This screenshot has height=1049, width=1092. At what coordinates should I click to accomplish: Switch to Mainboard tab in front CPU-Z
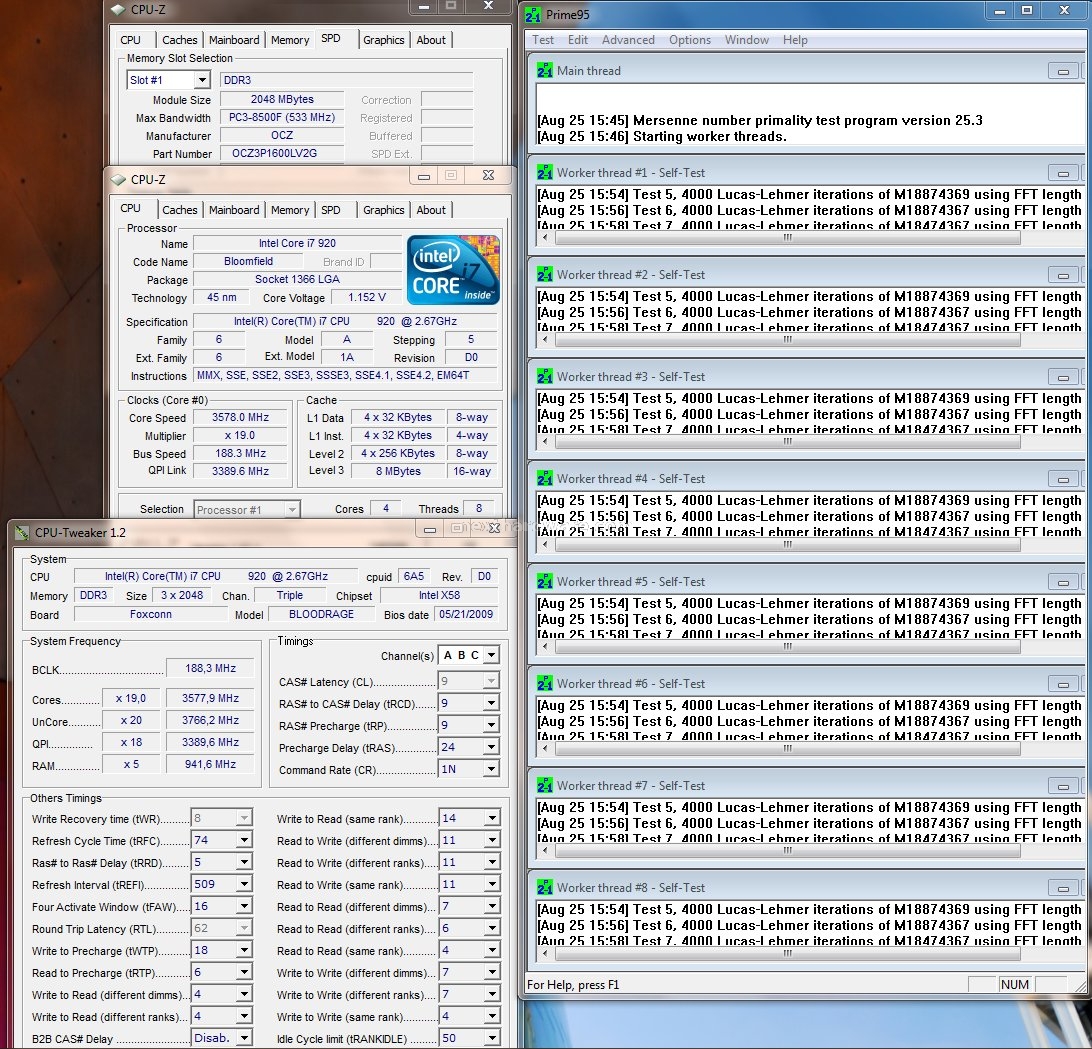(x=234, y=210)
